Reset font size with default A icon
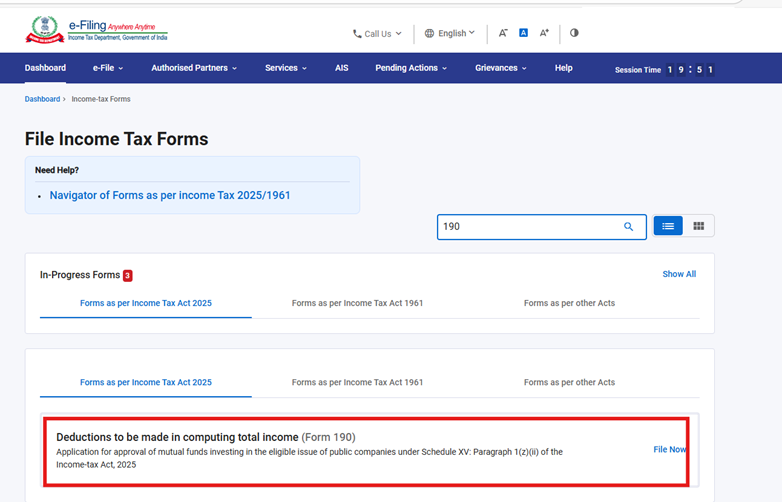782x502 pixels. pyautogui.click(x=523, y=33)
